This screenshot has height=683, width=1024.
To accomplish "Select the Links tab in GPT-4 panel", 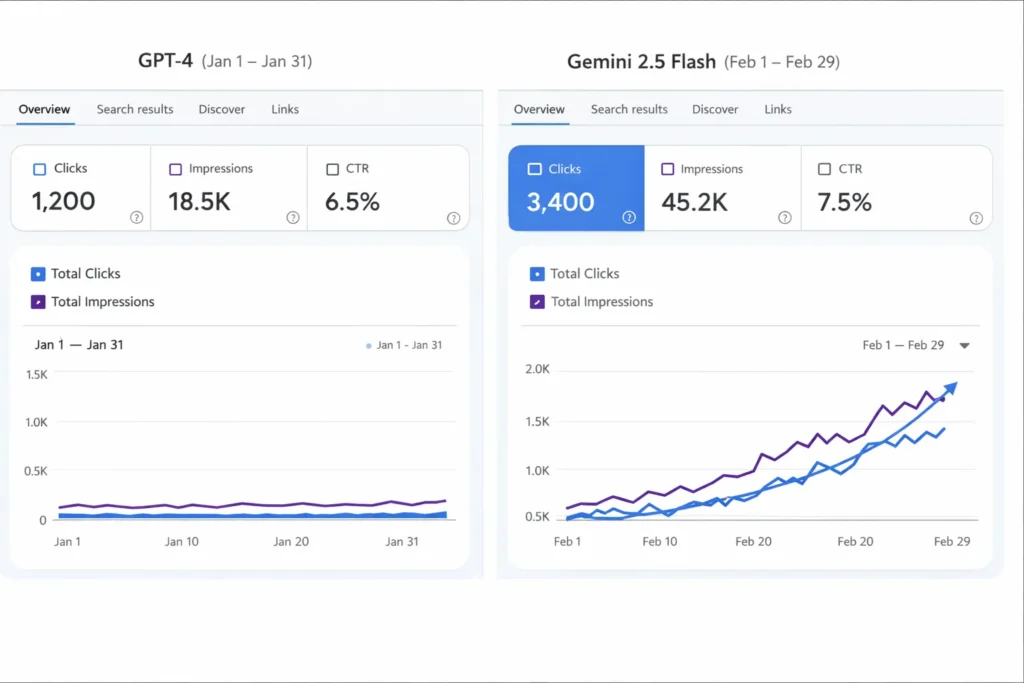I will [x=284, y=109].
